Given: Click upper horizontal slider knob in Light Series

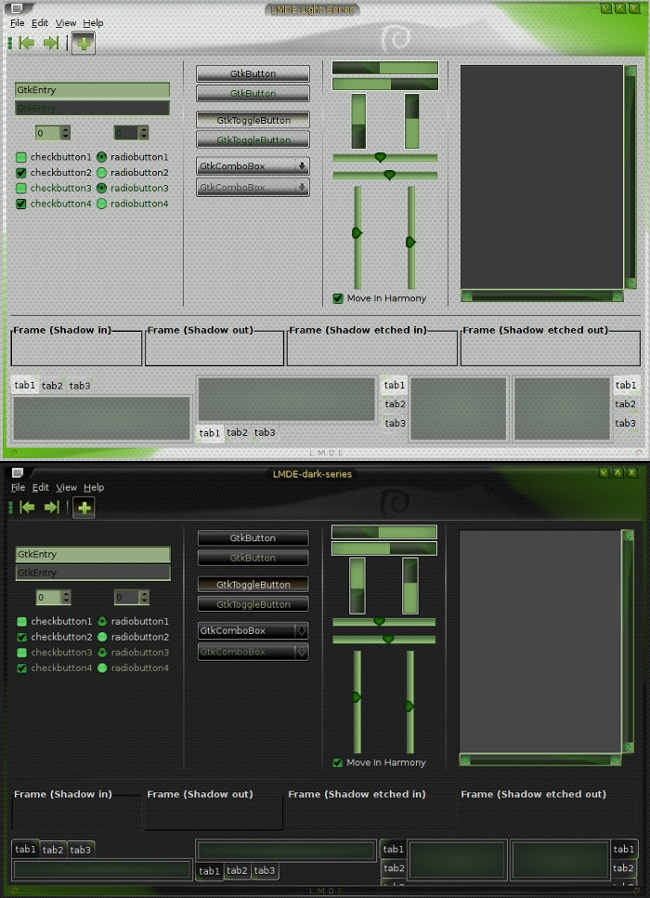Looking at the screenshot, I should 380,157.
